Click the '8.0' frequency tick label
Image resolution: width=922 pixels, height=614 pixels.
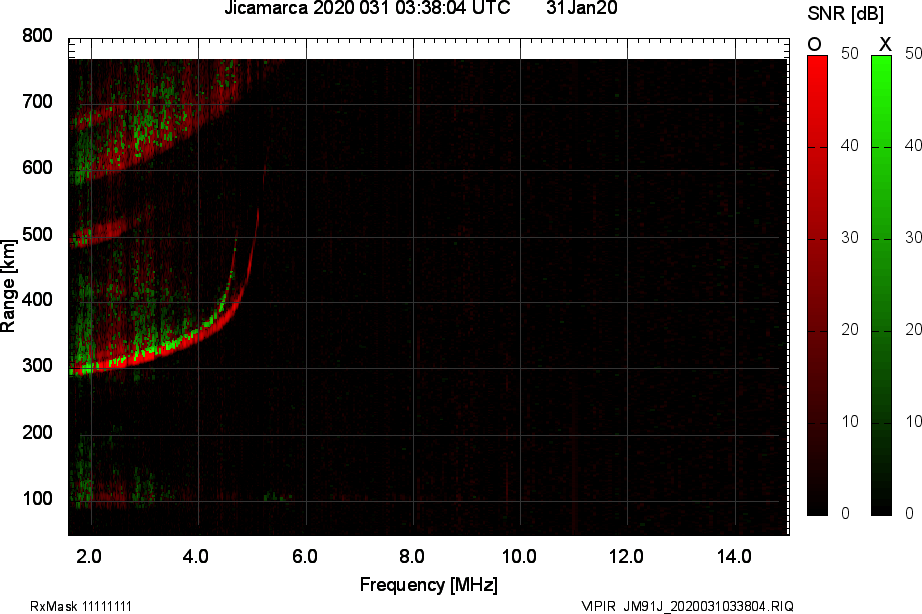click(412, 556)
